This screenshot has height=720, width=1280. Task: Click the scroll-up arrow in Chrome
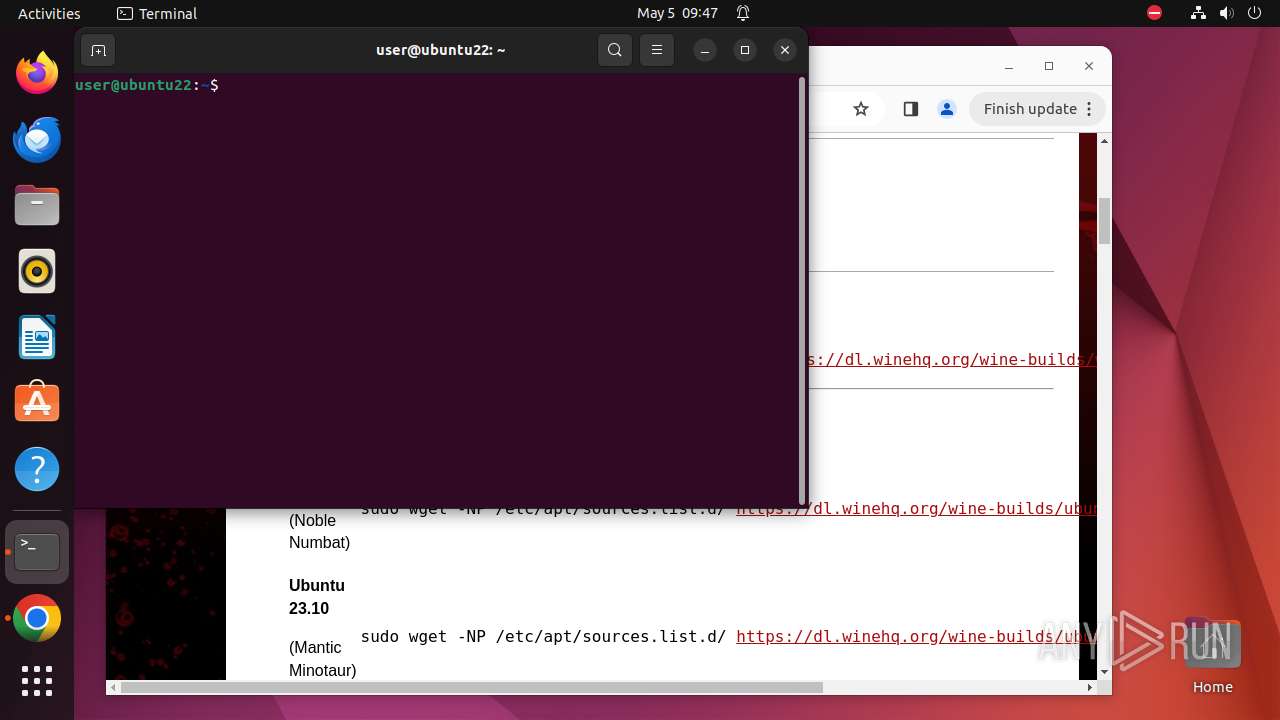[1104, 141]
